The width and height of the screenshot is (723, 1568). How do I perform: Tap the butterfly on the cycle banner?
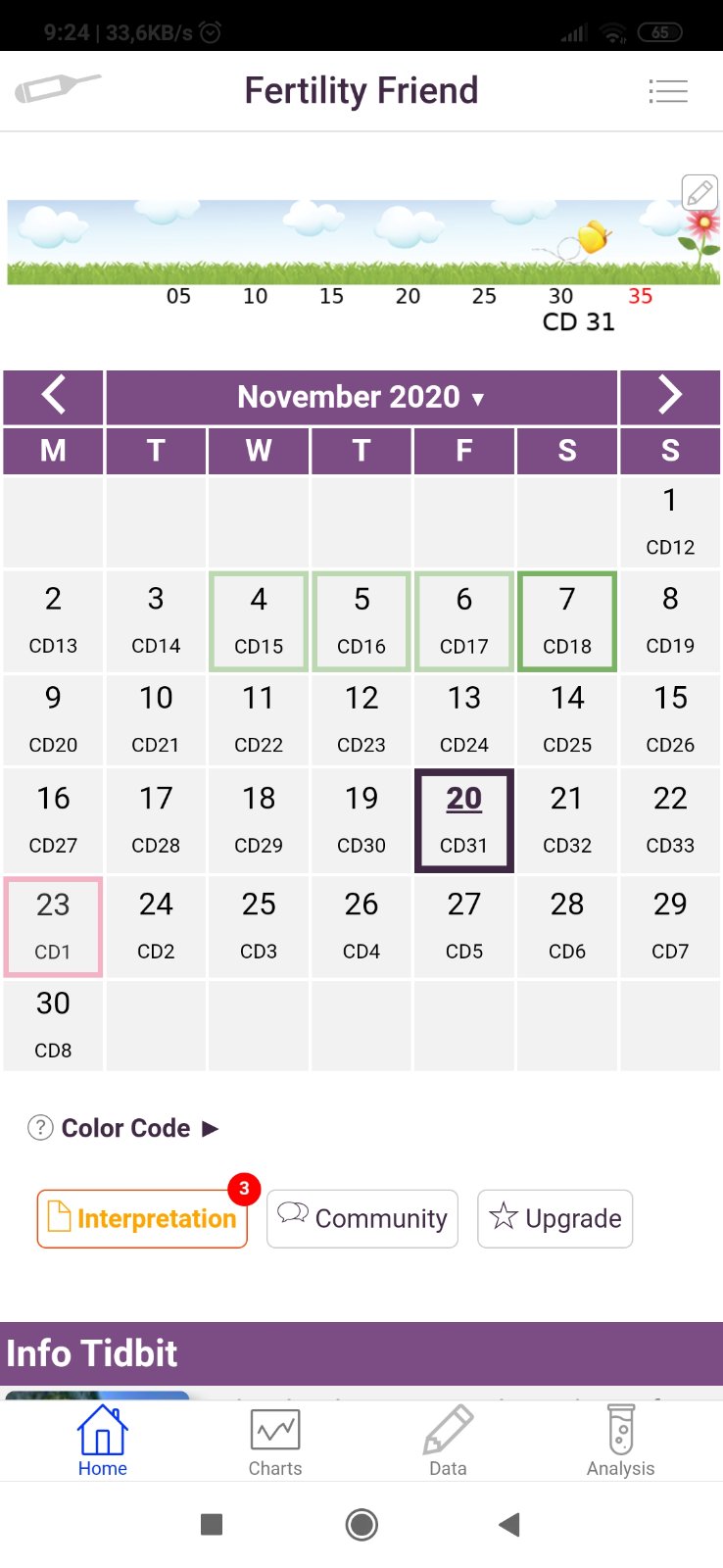[593, 237]
